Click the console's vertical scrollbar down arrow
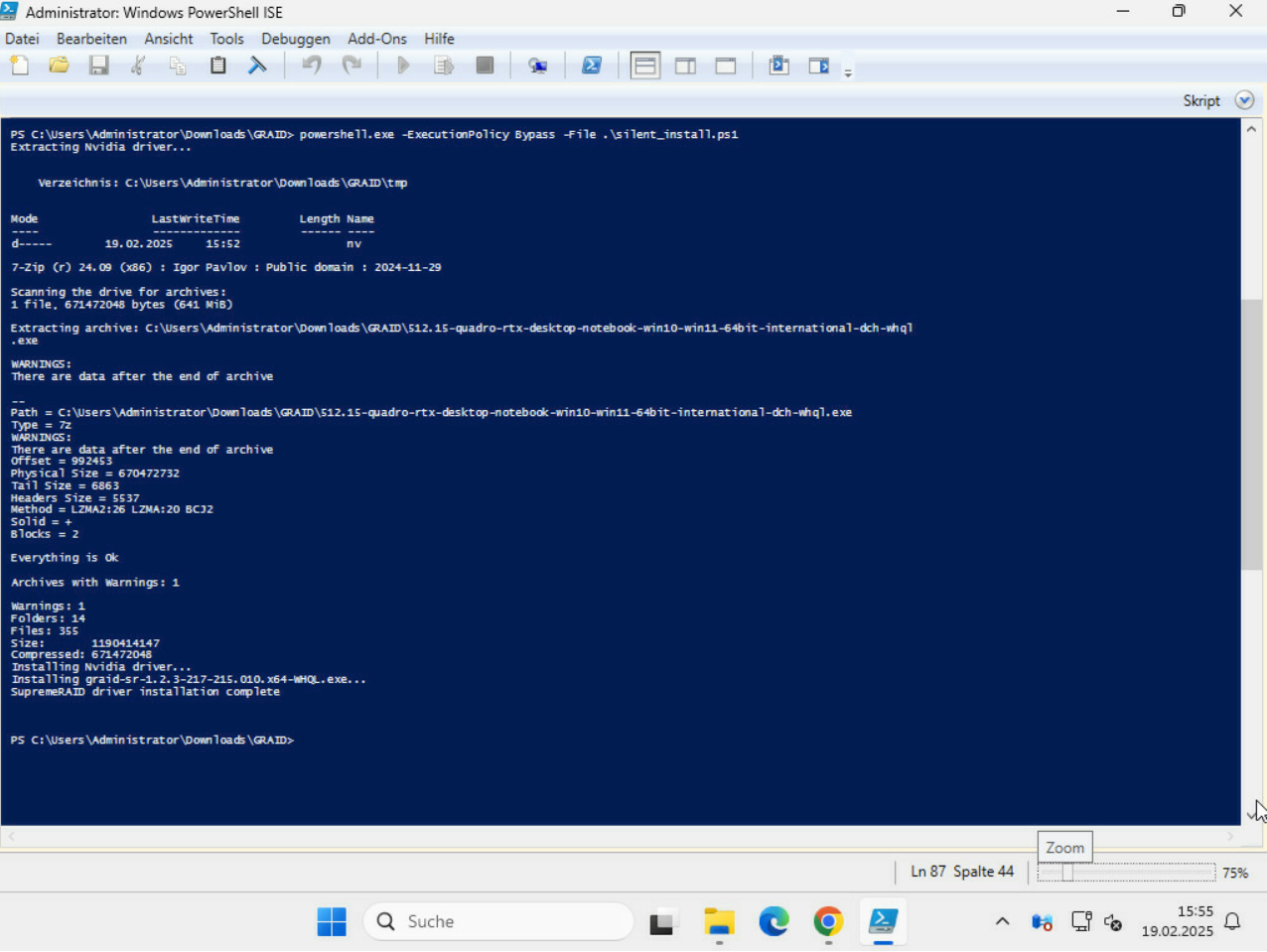 click(1251, 814)
